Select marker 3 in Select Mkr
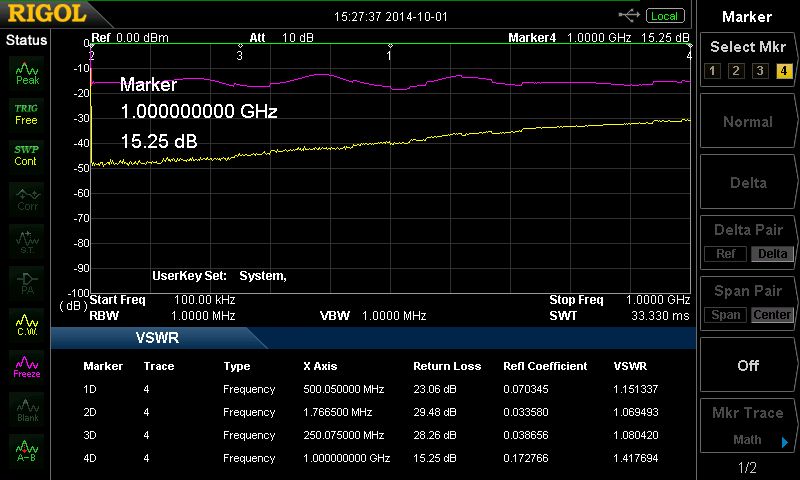800x480 pixels. (760, 70)
